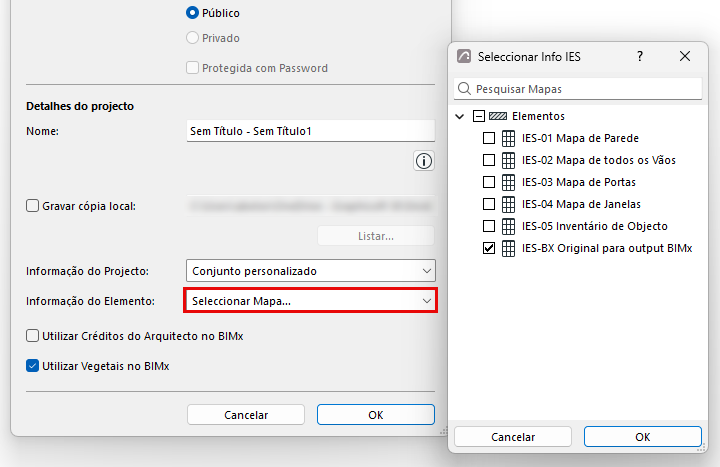Select the IES-03 Mapa de Portas label
This screenshot has width=720, height=467.
[x=579, y=182]
